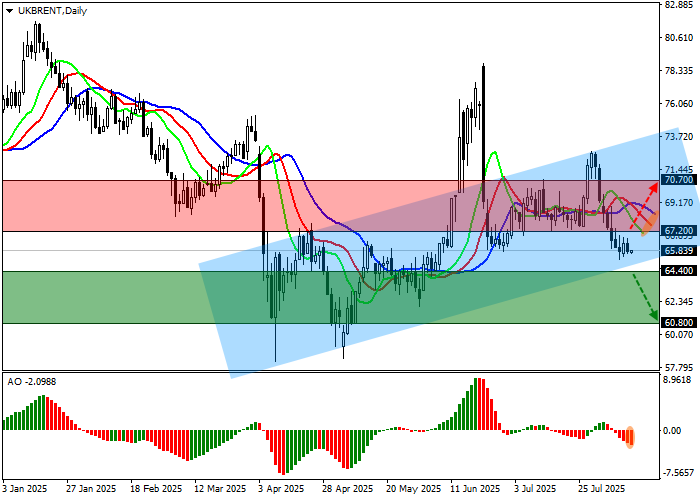Select the 25 Jul 2025 date label

coord(602,490)
